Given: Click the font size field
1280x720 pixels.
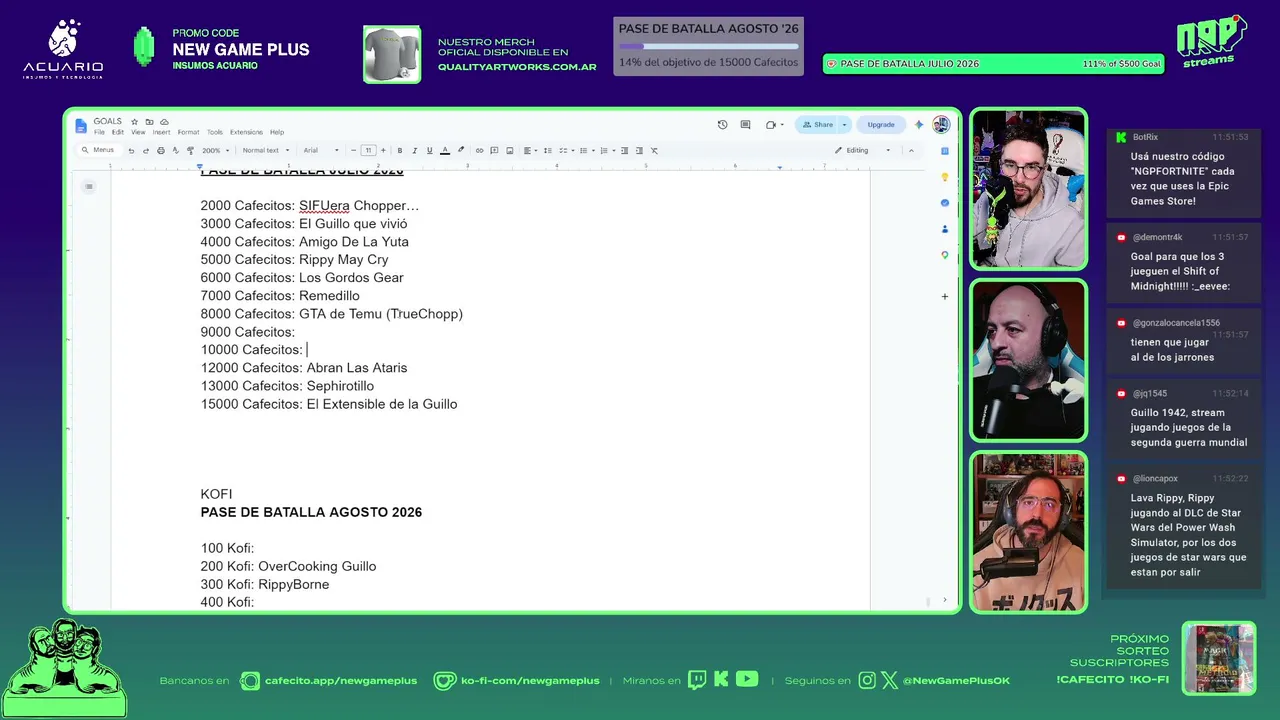Looking at the screenshot, I should [368, 151].
